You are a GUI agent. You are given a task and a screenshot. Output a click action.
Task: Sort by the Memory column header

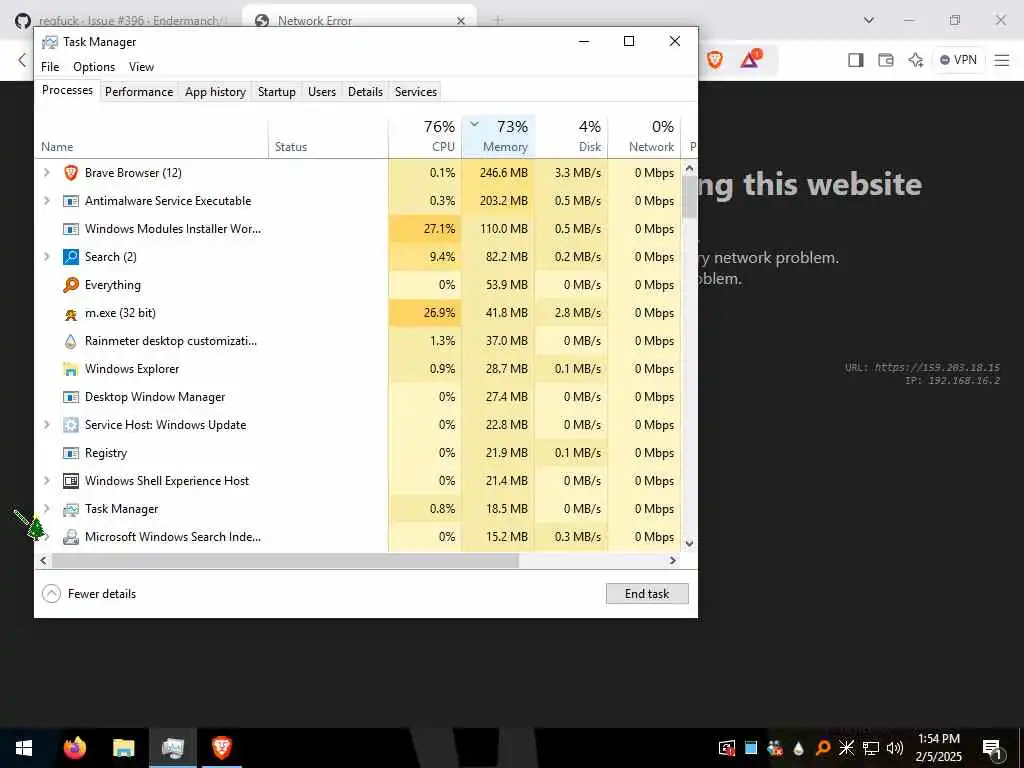point(498,136)
